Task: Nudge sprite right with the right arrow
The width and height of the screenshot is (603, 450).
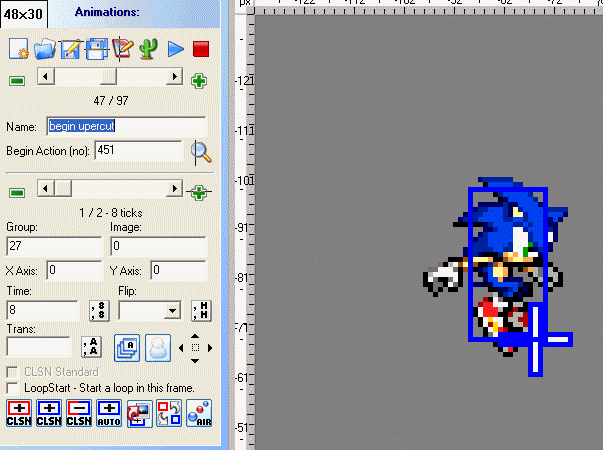Action: 210,348
